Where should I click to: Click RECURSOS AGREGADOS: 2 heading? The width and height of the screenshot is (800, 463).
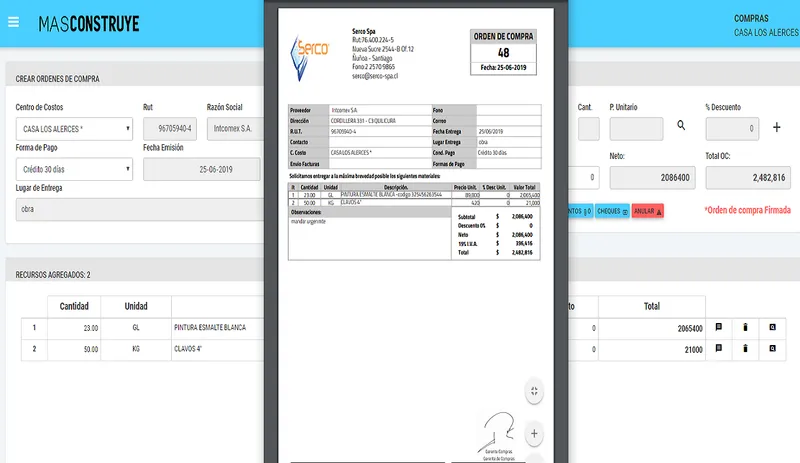pos(53,275)
